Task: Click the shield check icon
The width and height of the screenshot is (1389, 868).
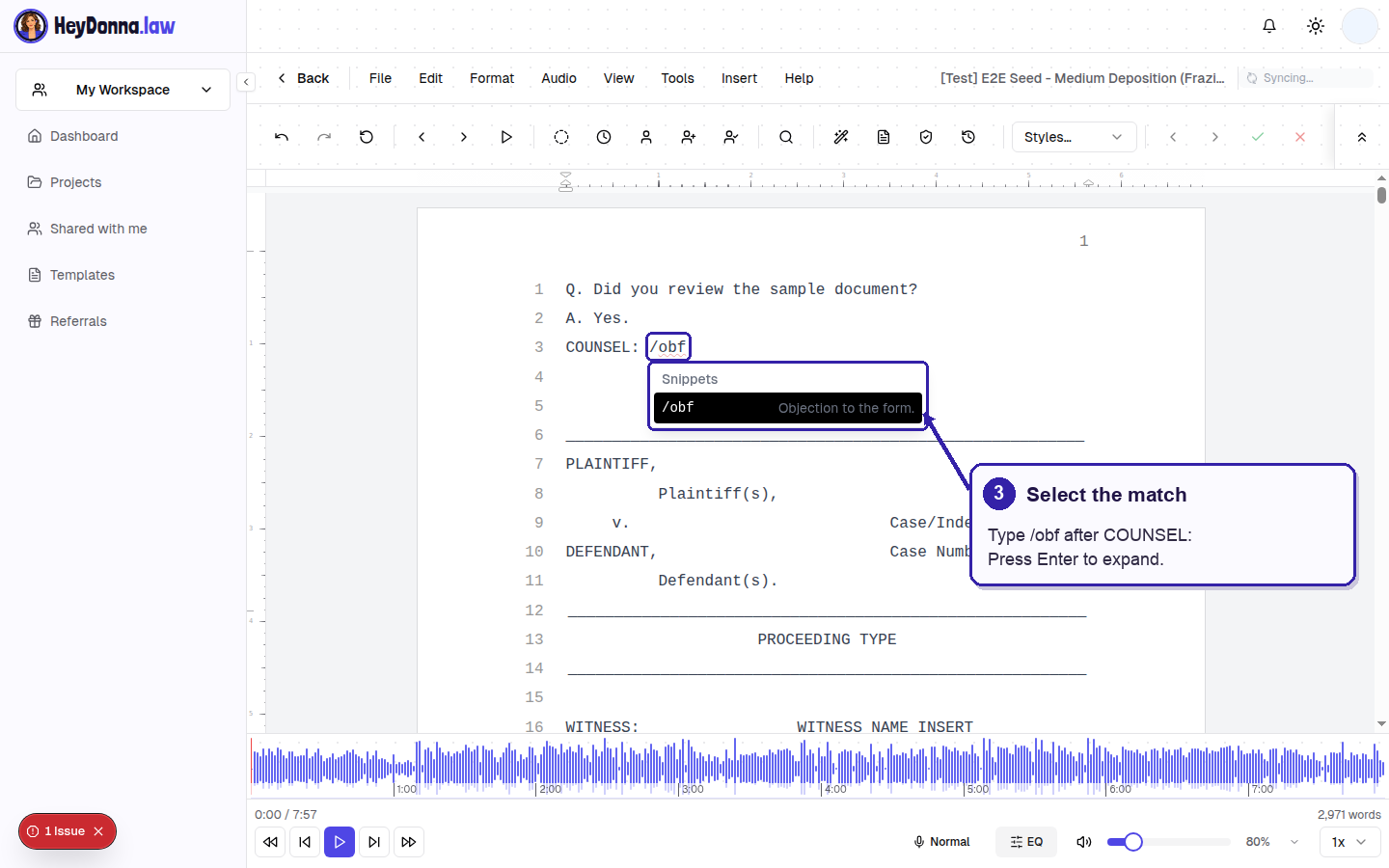Action: (x=926, y=137)
